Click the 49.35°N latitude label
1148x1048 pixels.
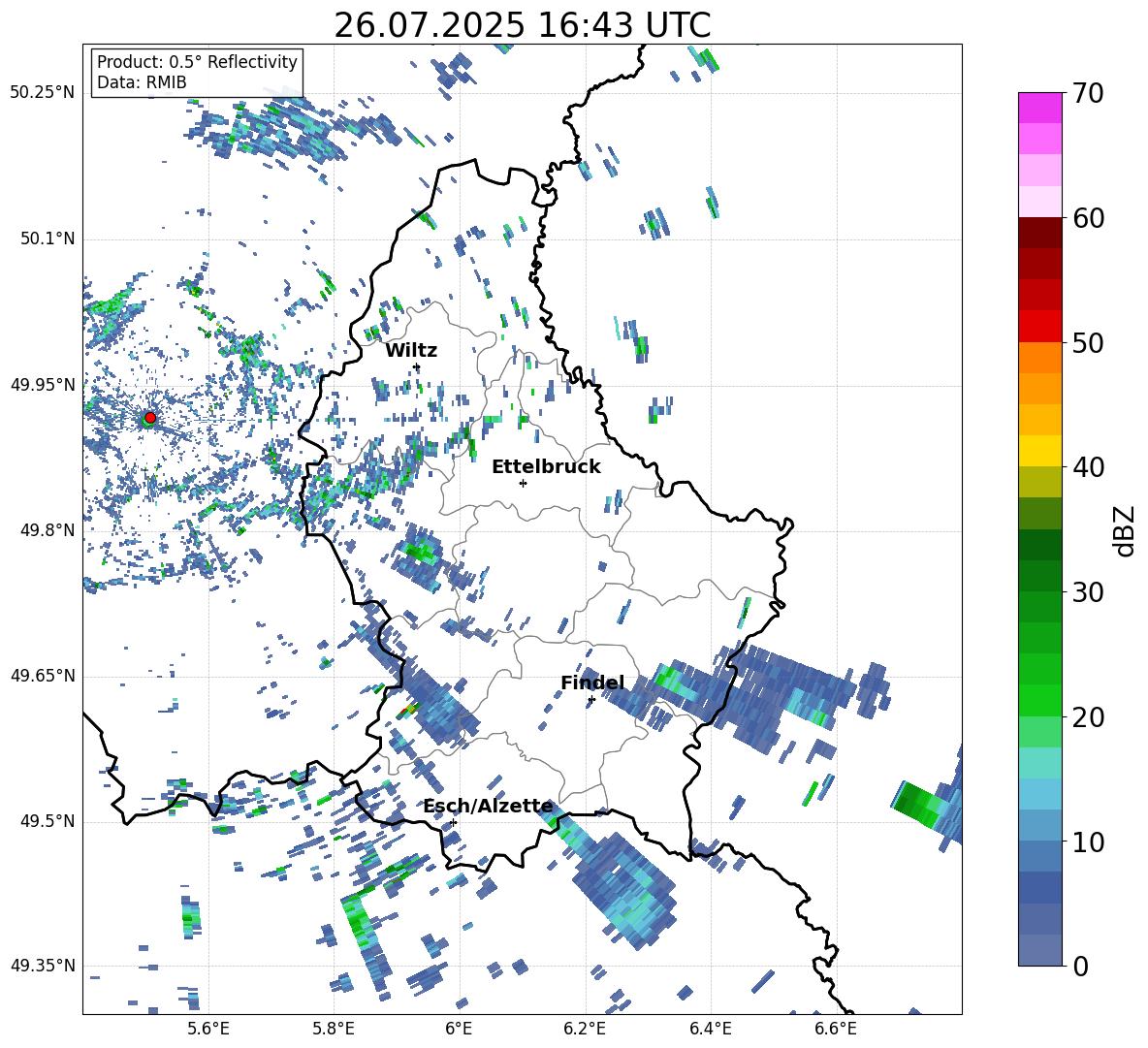(x=43, y=966)
